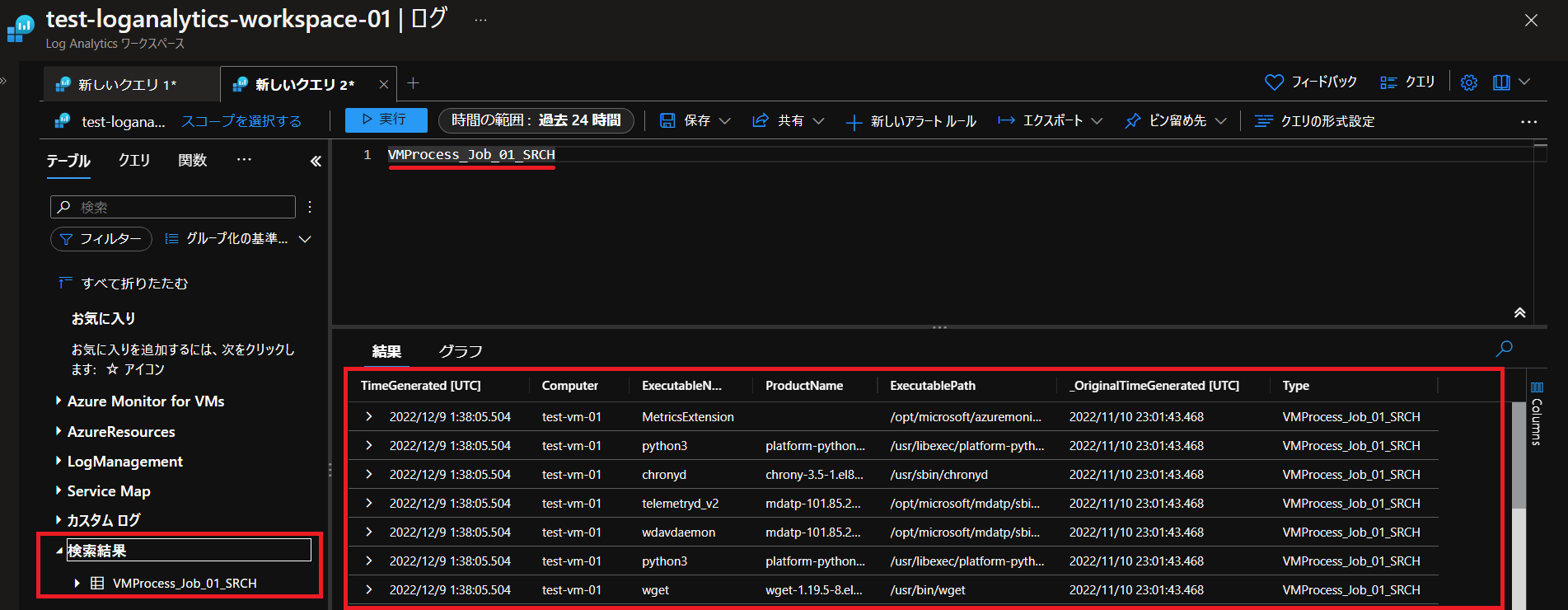1568x610 pixels.
Task: Expand the MetricsExtension result row
Action: [x=369, y=416]
